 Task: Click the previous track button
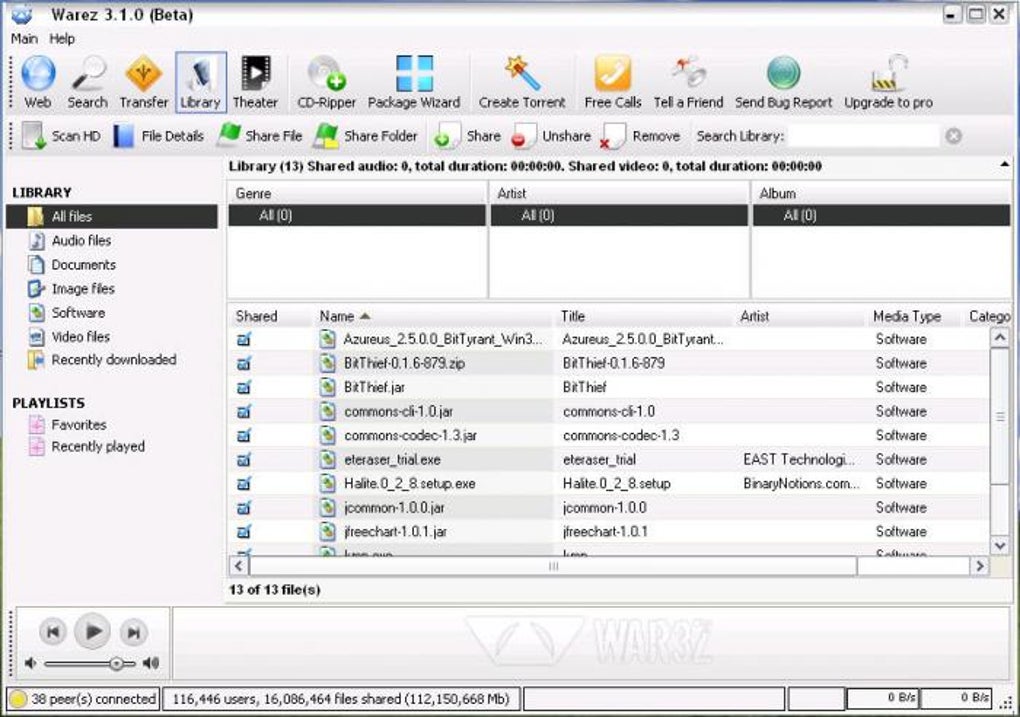53,632
